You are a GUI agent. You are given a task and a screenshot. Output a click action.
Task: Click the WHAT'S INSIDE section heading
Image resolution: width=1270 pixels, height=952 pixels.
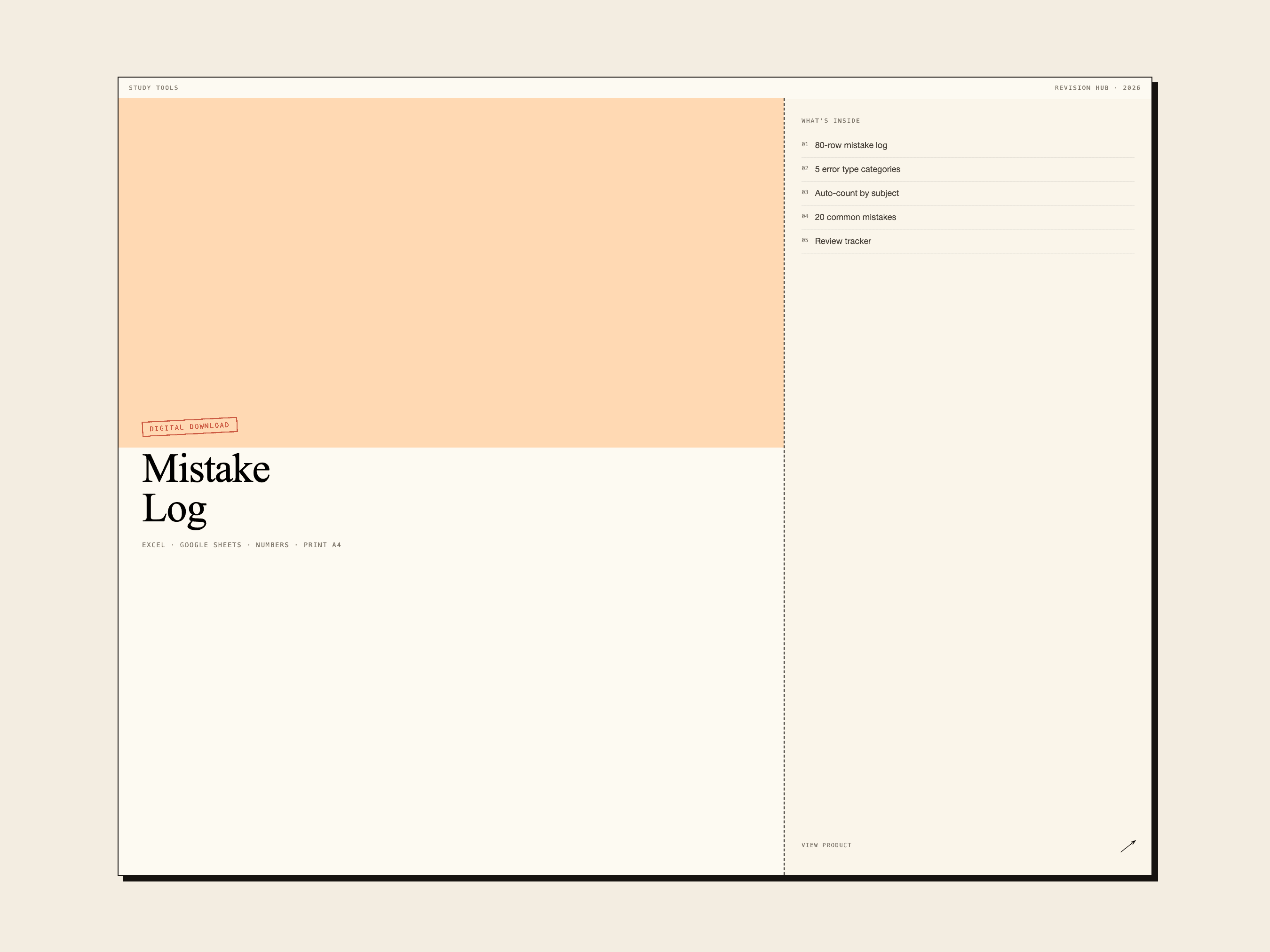pos(830,120)
